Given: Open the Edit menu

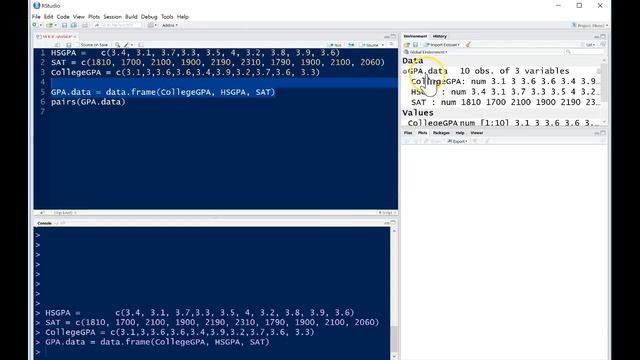Looking at the screenshot, I should pyautogui.click(x=49, y=17).
